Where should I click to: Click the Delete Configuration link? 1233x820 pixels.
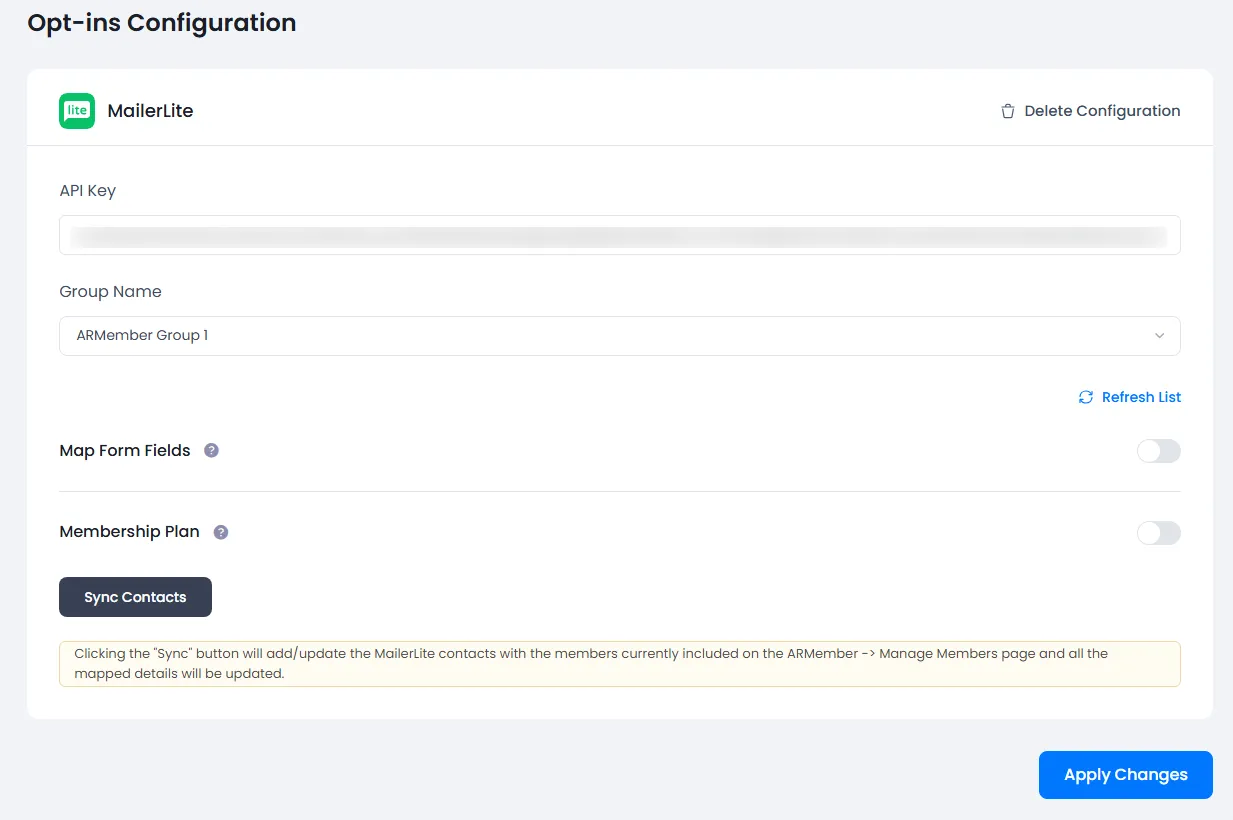click(1102, 111)
